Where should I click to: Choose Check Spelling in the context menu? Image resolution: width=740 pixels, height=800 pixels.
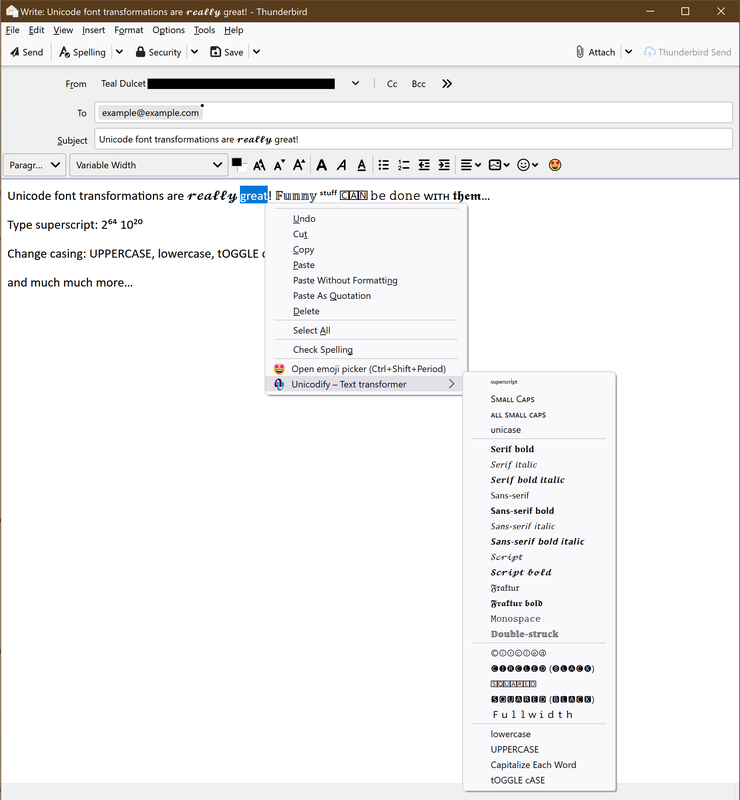(366, 349)
